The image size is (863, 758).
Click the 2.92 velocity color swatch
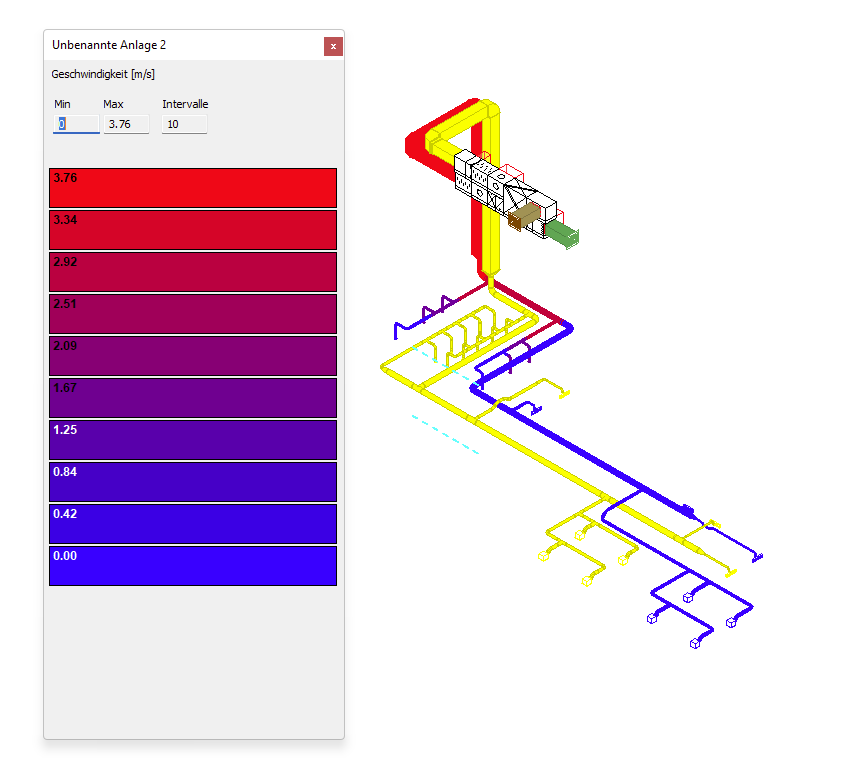pos(192,272)
